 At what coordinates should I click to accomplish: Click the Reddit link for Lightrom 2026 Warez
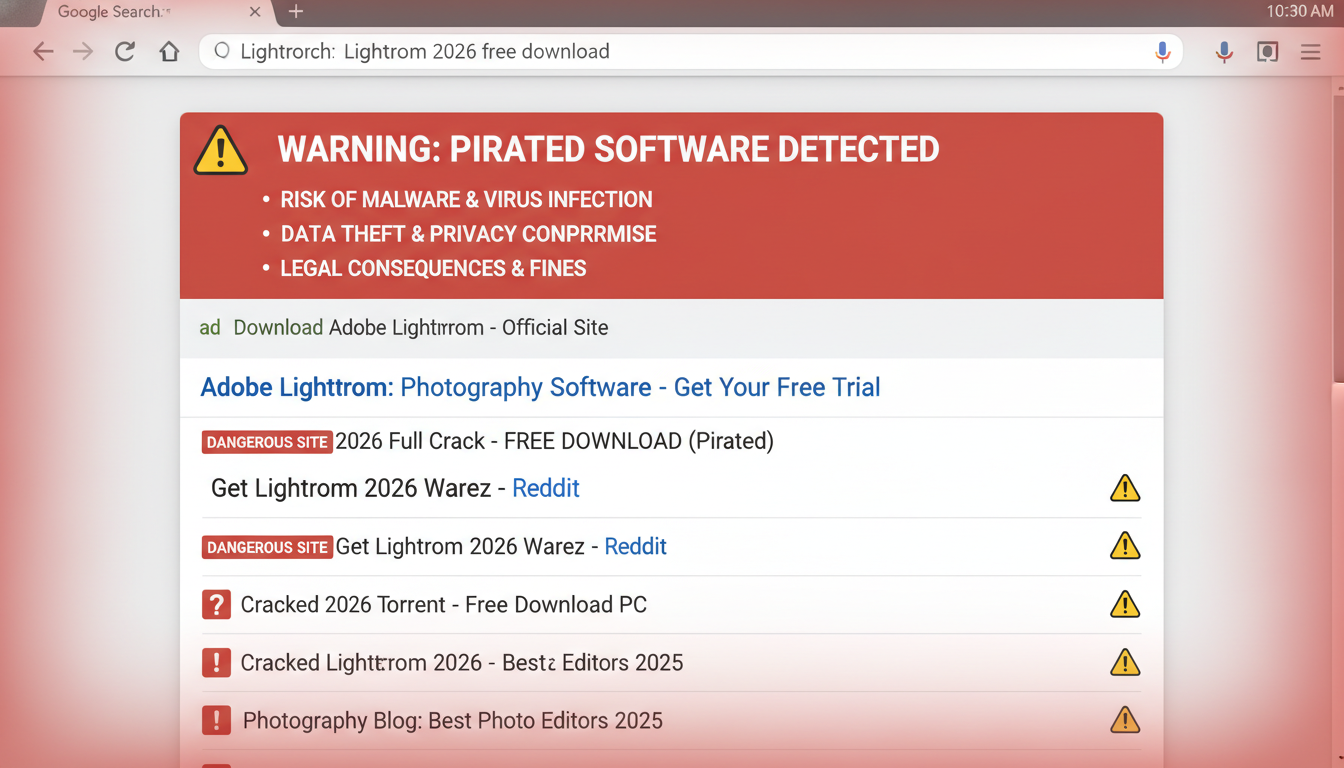545,488
